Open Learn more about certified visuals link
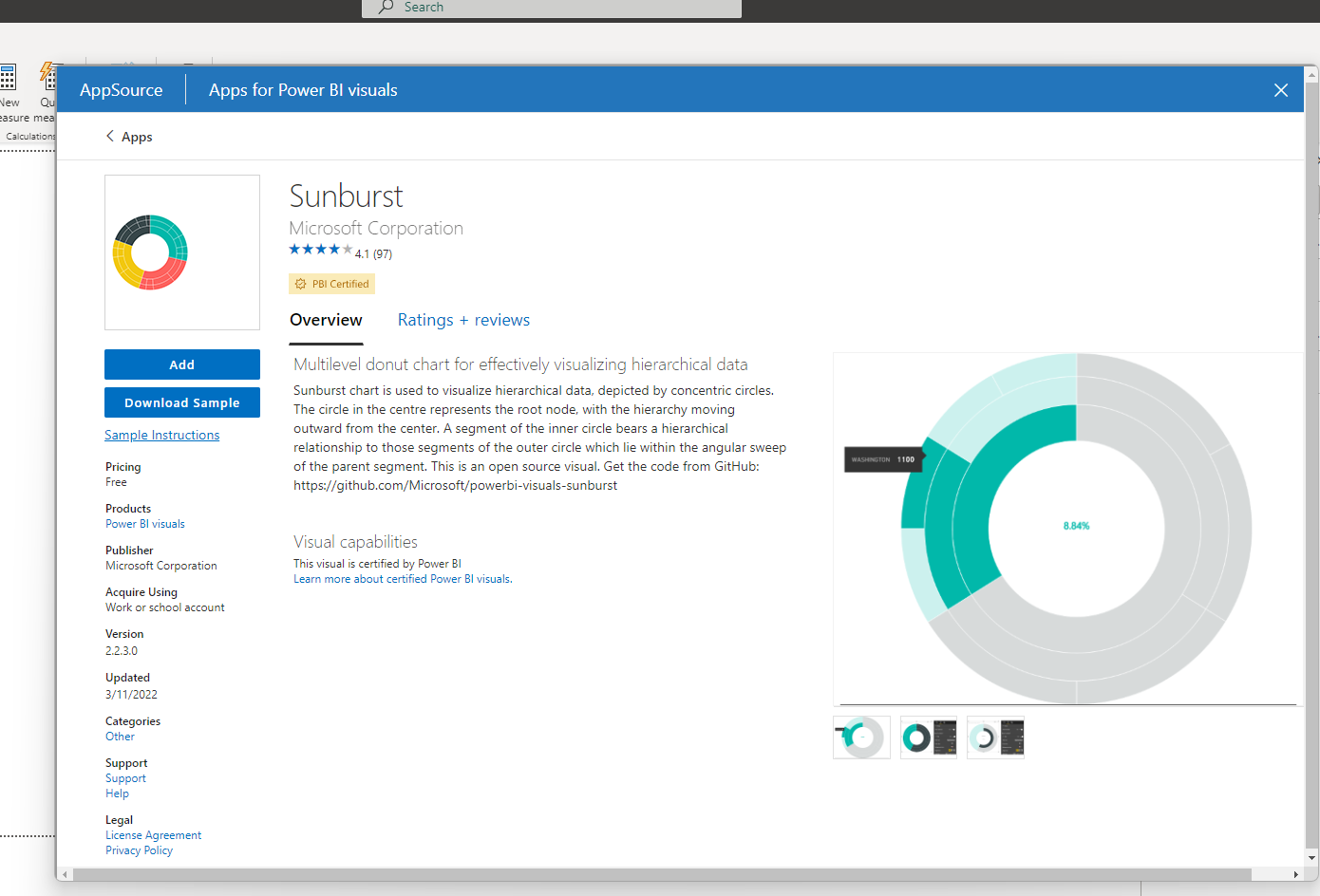This screenshot has width=1320, height=896. coord(403,579)
